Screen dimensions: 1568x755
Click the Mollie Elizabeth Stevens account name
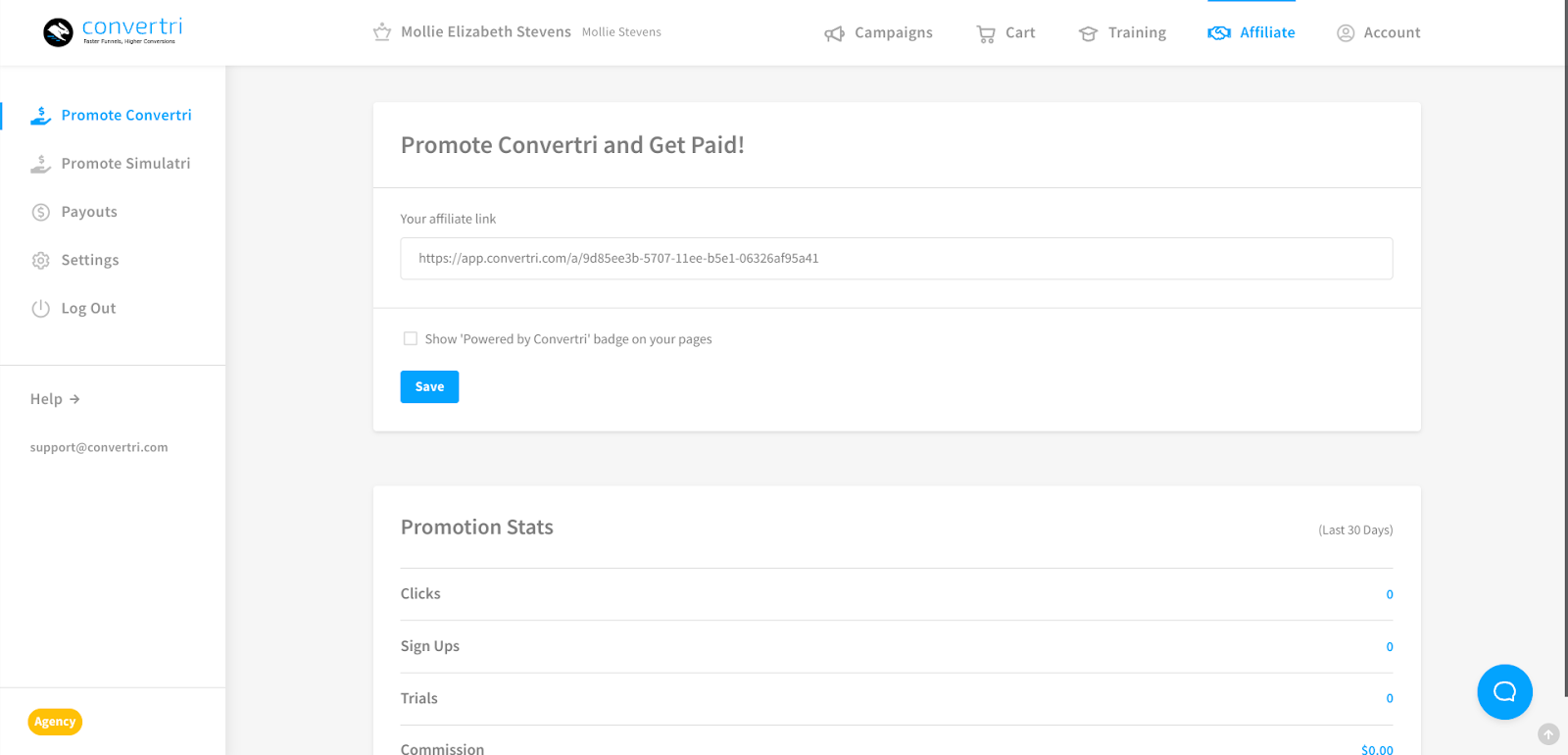click(x=485, y=32)
